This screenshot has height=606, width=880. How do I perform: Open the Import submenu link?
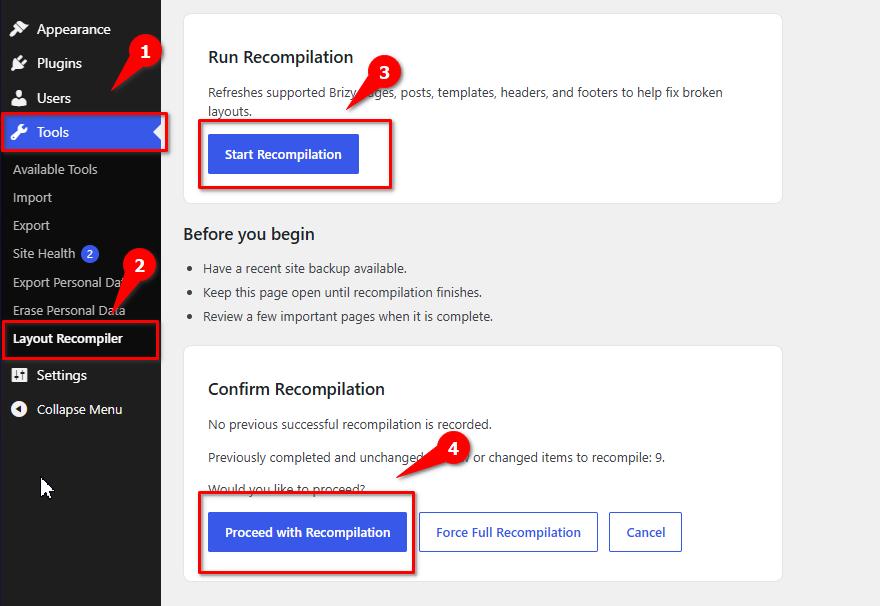click(x=32, y=198)
